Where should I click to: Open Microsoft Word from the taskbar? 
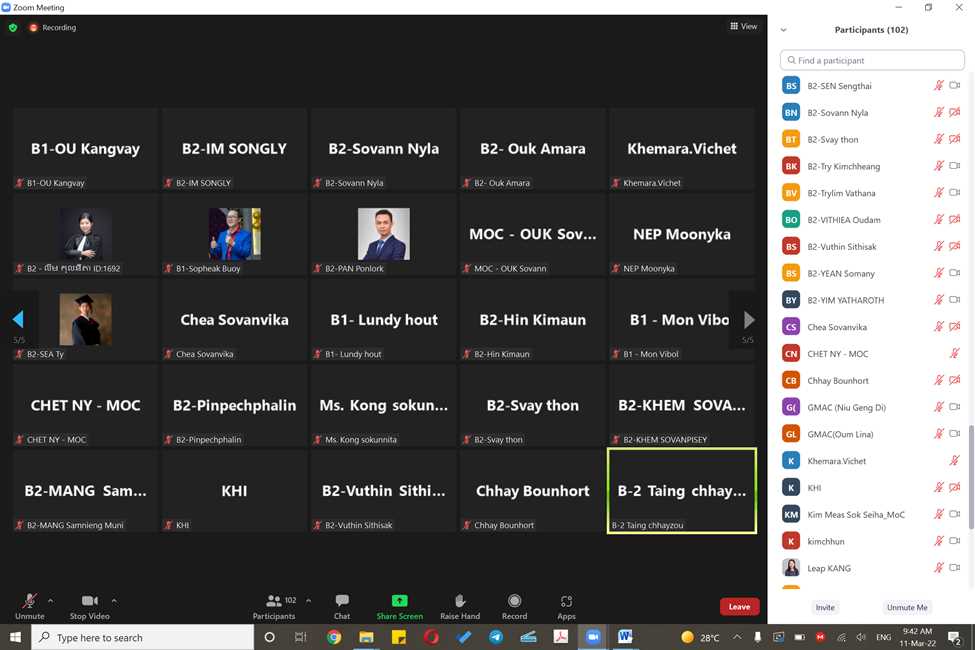pos(625,637)
